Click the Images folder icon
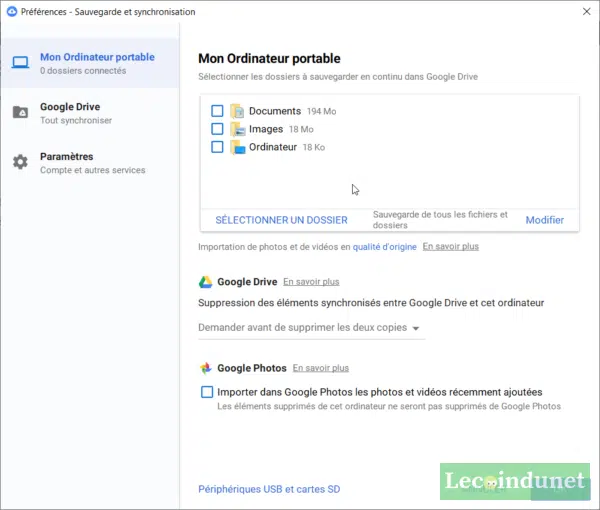The image size is (600, 510). [237, 129]
